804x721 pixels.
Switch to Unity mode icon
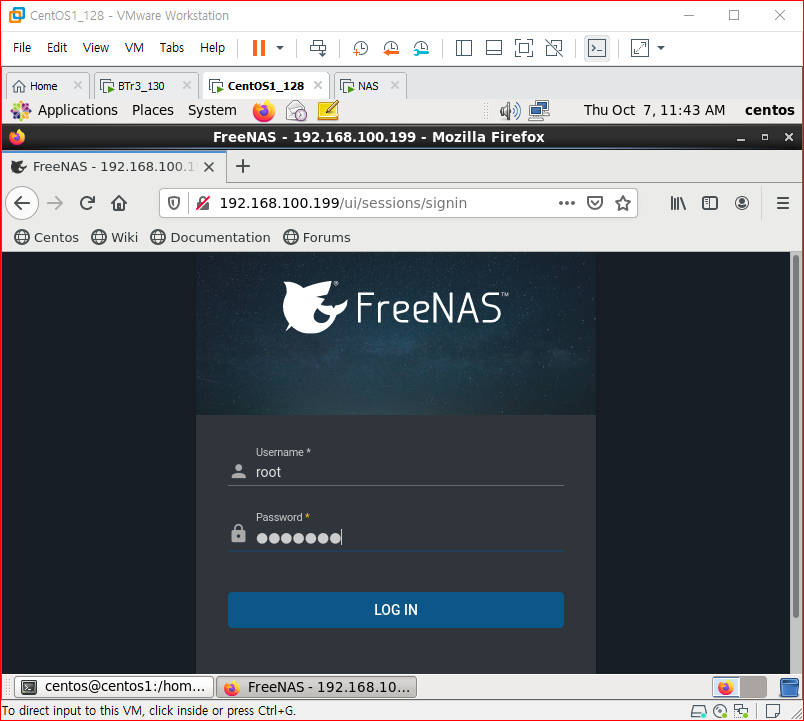(554, 48)
